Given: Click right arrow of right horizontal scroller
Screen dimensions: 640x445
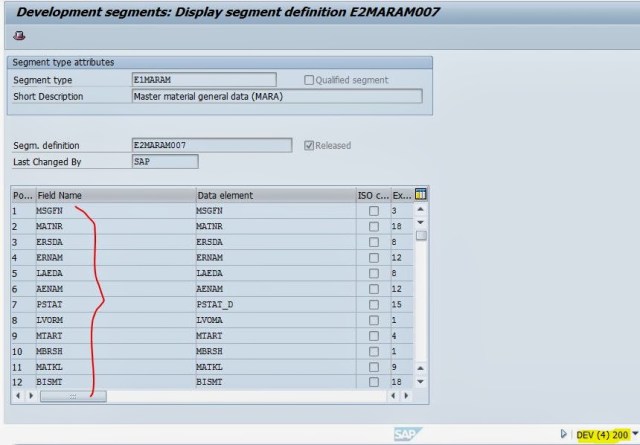Looking at the screenshot, I should pos(406,396).
